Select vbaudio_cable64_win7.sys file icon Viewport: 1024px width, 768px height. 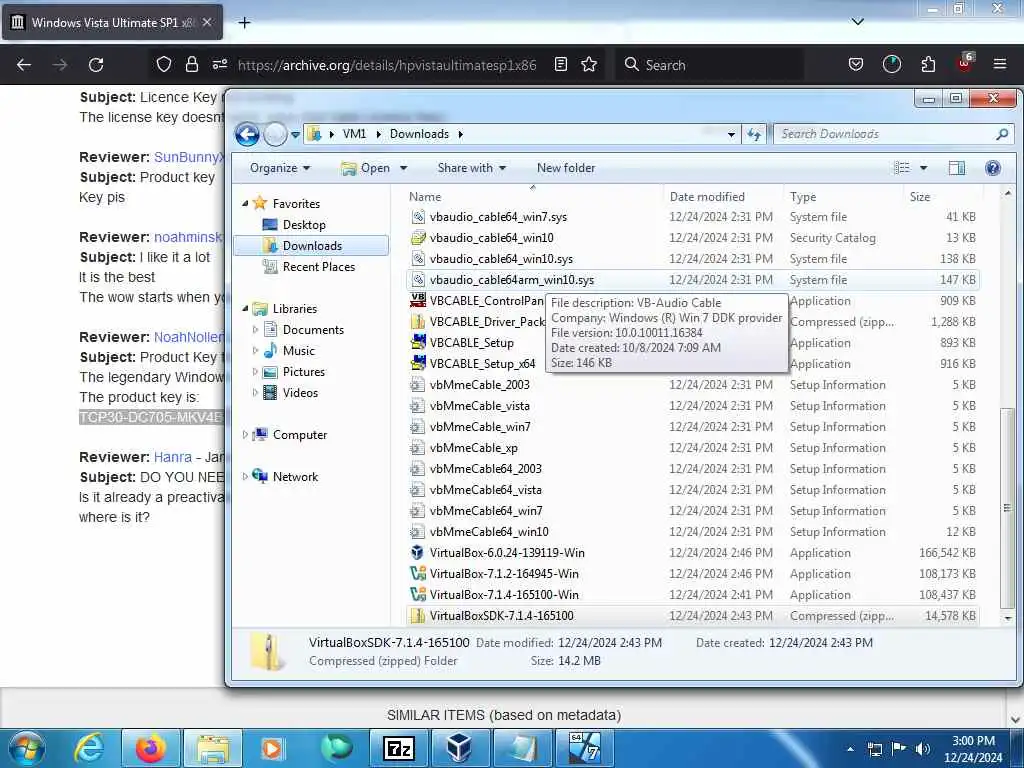[418, 217]
